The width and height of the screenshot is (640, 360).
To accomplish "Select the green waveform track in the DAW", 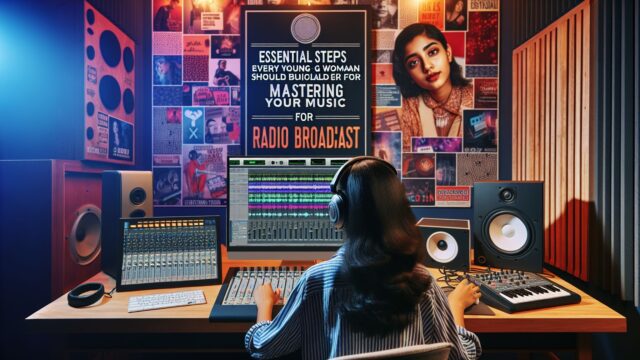I will pos(290,179).
